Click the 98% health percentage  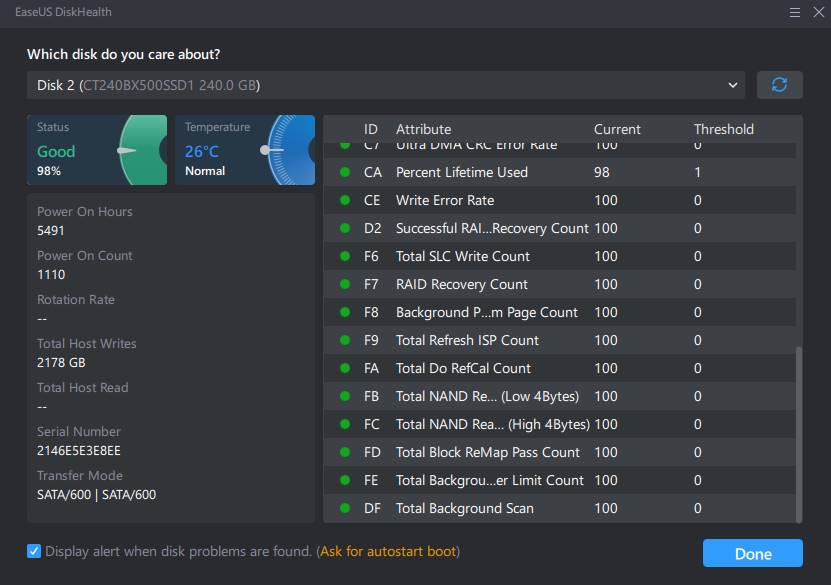[x=49, y=171]
